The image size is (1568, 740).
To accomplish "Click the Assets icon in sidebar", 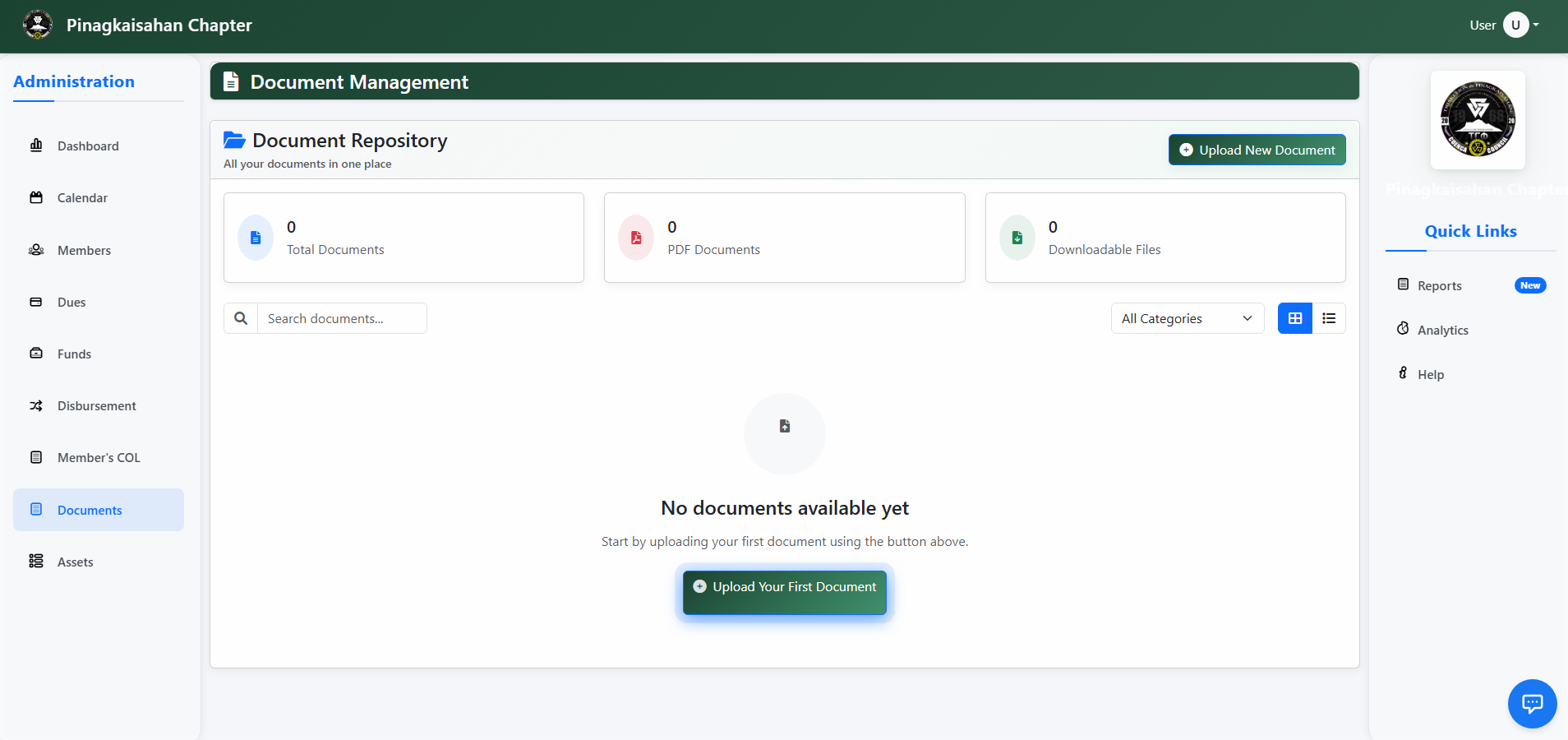I will [36, 562].
